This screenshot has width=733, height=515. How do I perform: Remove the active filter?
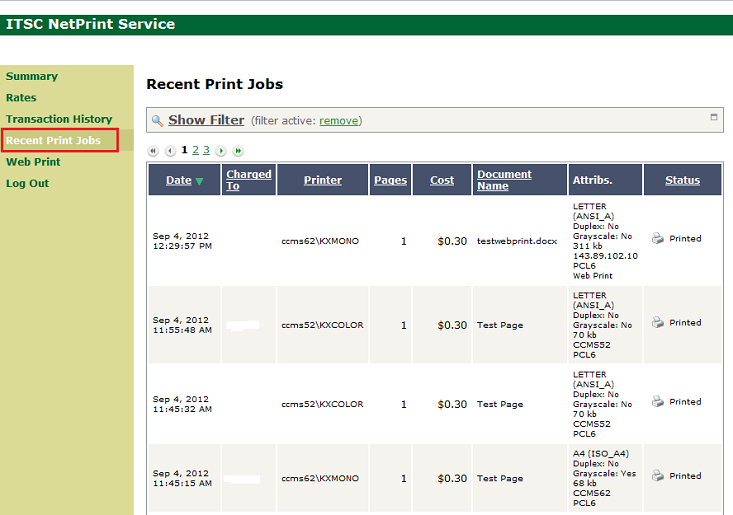tap(338, 121)
